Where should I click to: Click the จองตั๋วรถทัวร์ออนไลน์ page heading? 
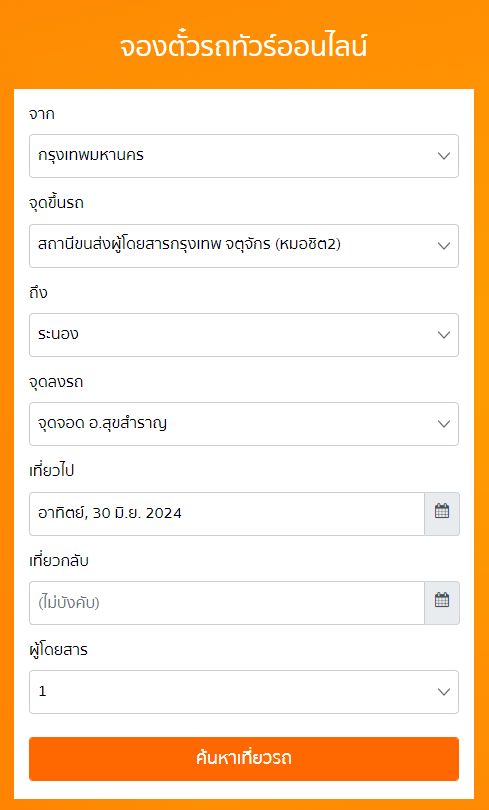click(x=244, y=47)
